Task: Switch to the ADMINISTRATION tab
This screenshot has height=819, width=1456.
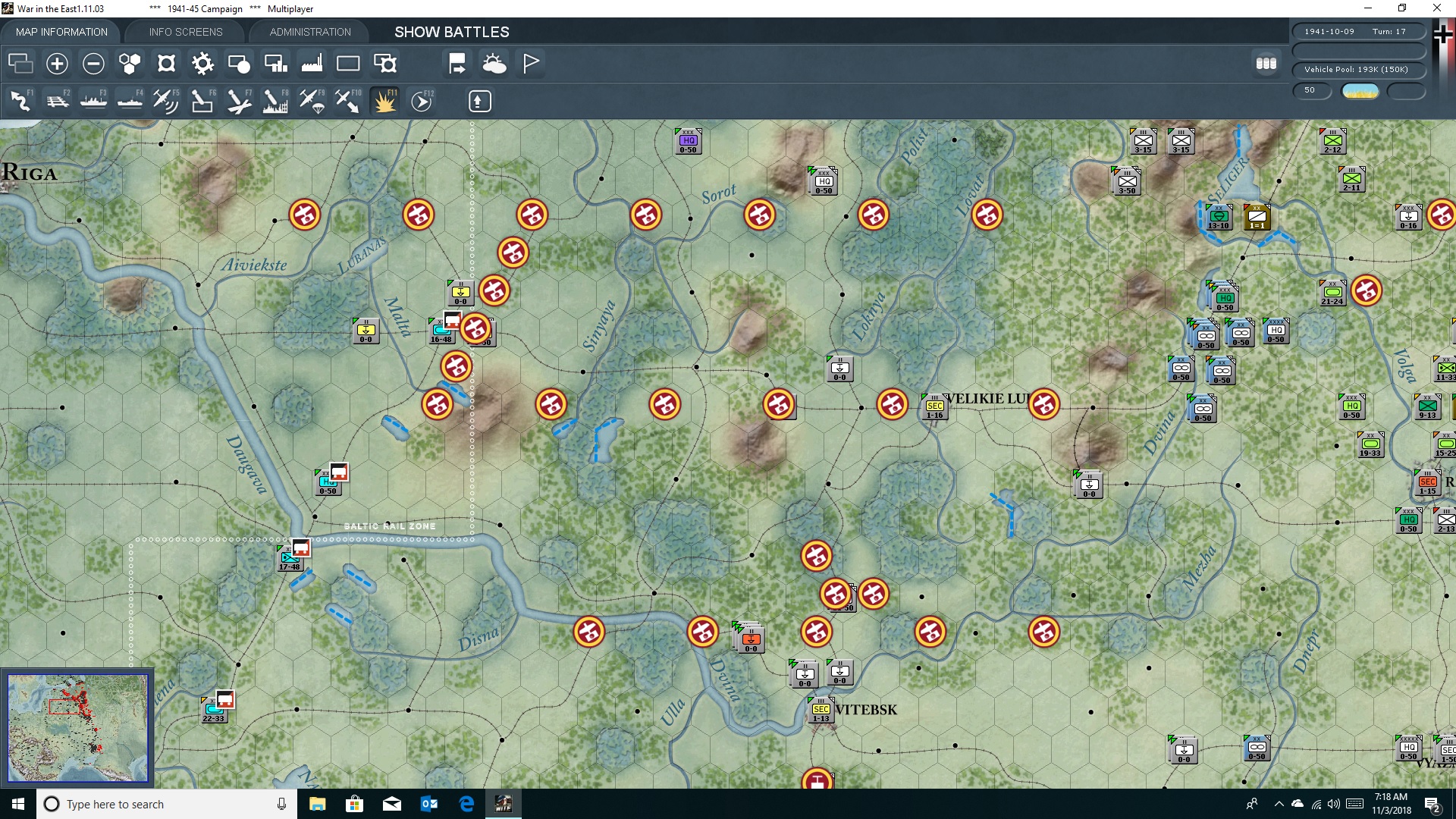Action: [310, 32]
